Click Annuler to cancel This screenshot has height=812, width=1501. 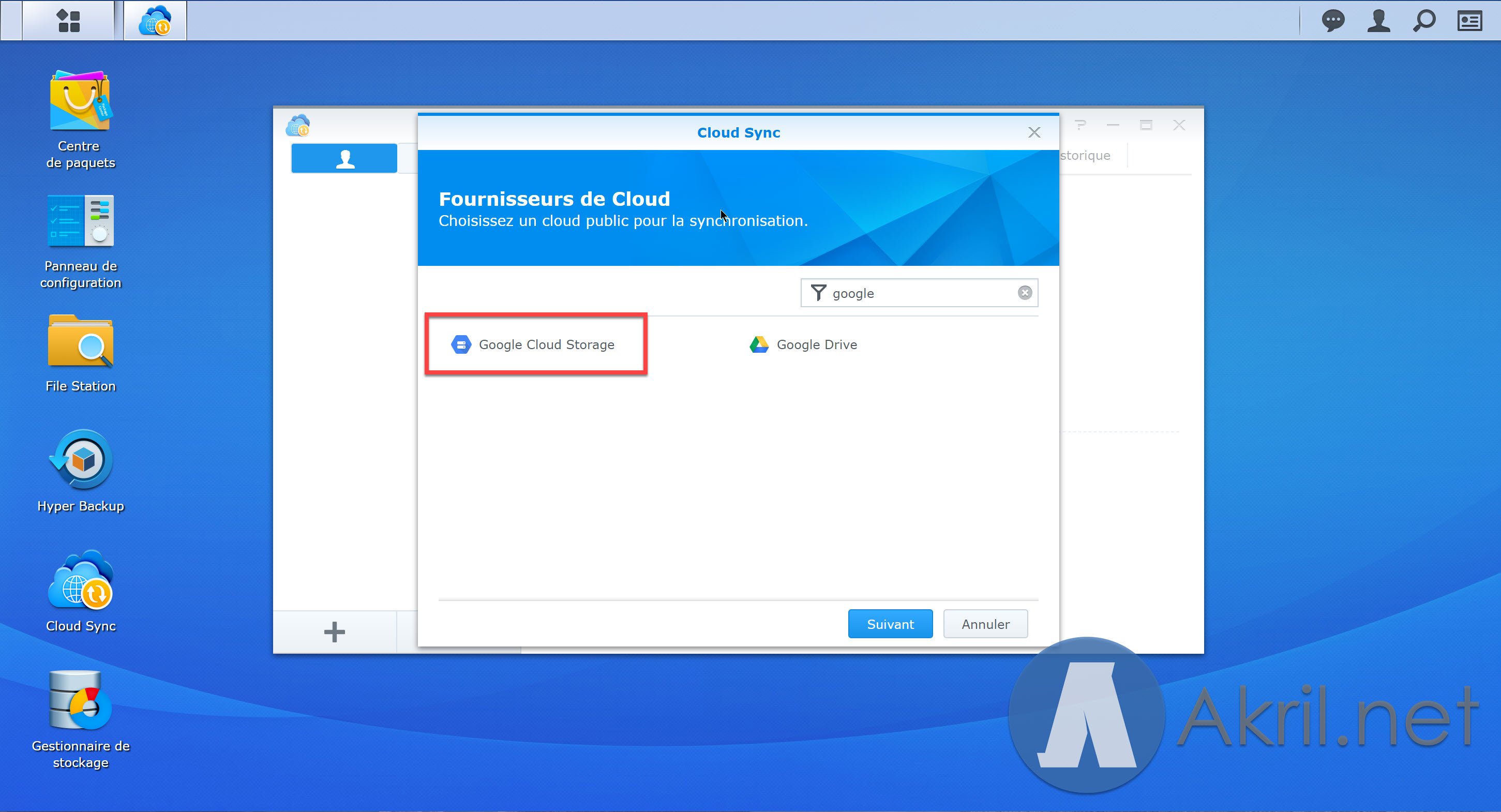click(x=985, y=624)
